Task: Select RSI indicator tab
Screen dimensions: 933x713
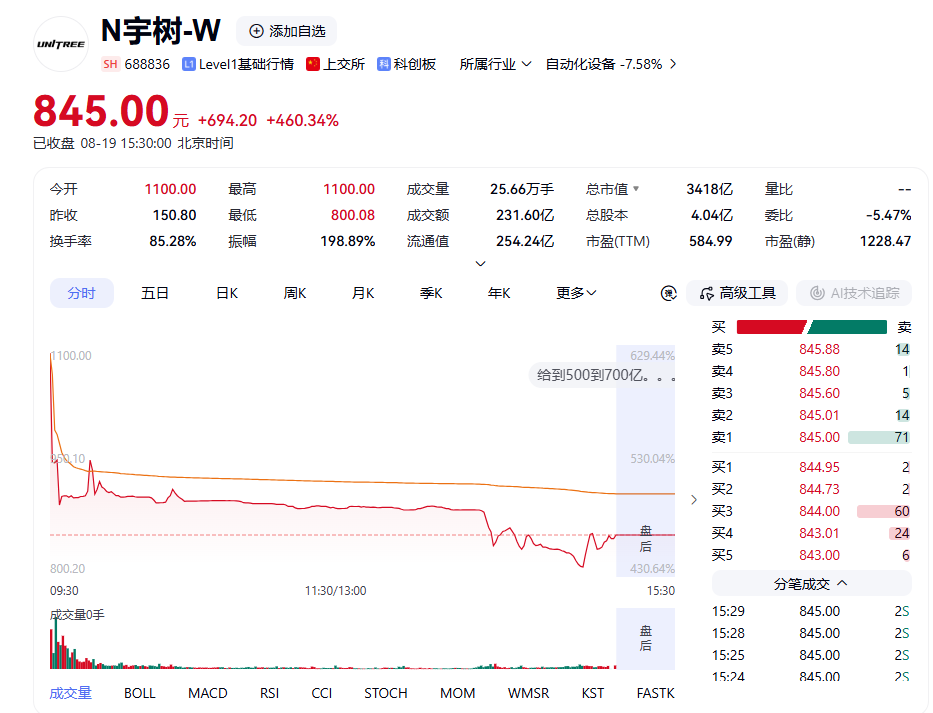Action: pos(270,693)
